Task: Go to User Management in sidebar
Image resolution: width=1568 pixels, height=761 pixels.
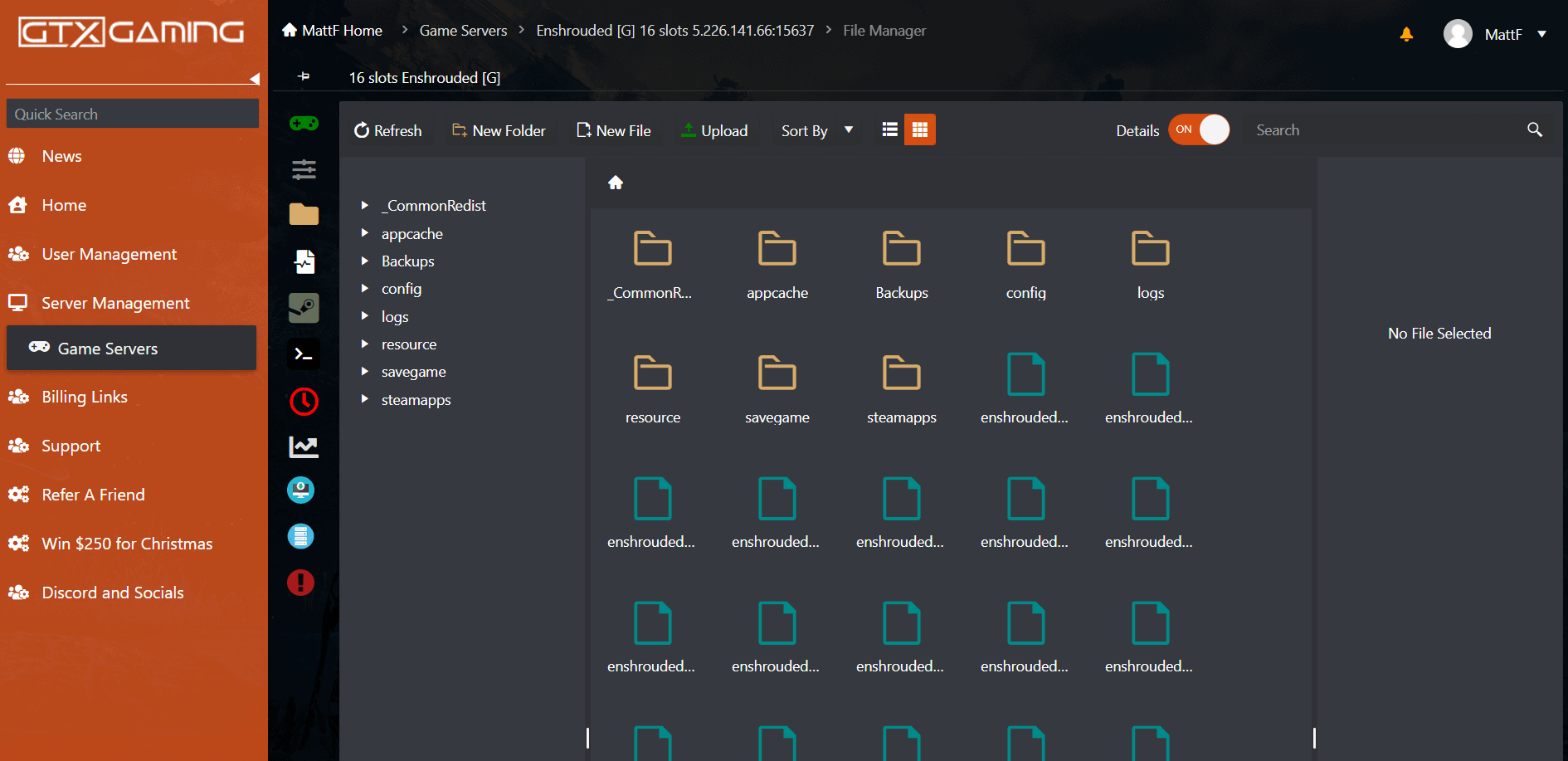Action: (x=109, y=254)
